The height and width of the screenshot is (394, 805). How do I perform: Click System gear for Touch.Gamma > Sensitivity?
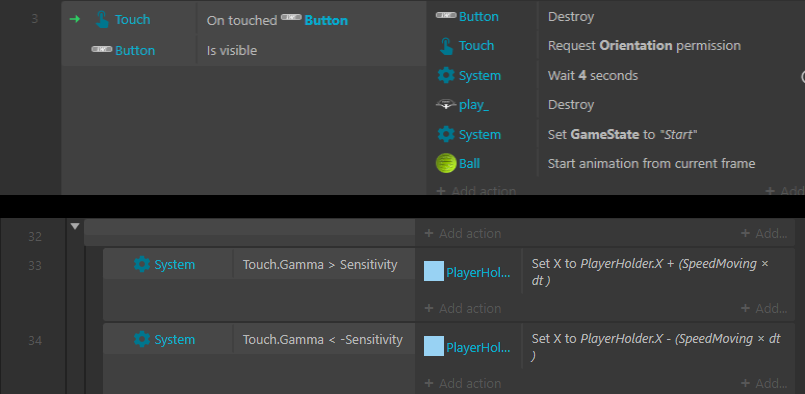pos(142,264)
